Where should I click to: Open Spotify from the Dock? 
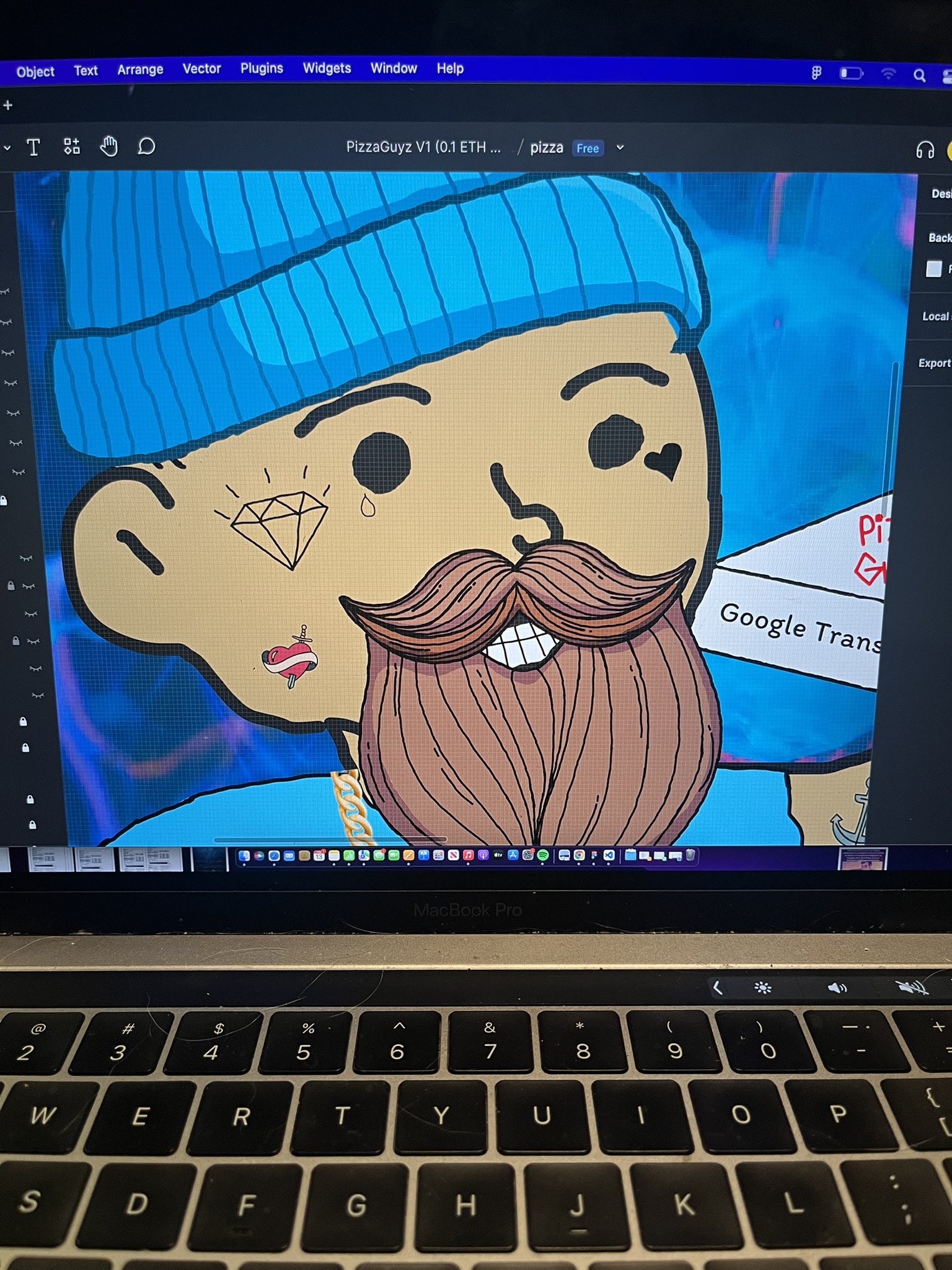coord(543,856)
